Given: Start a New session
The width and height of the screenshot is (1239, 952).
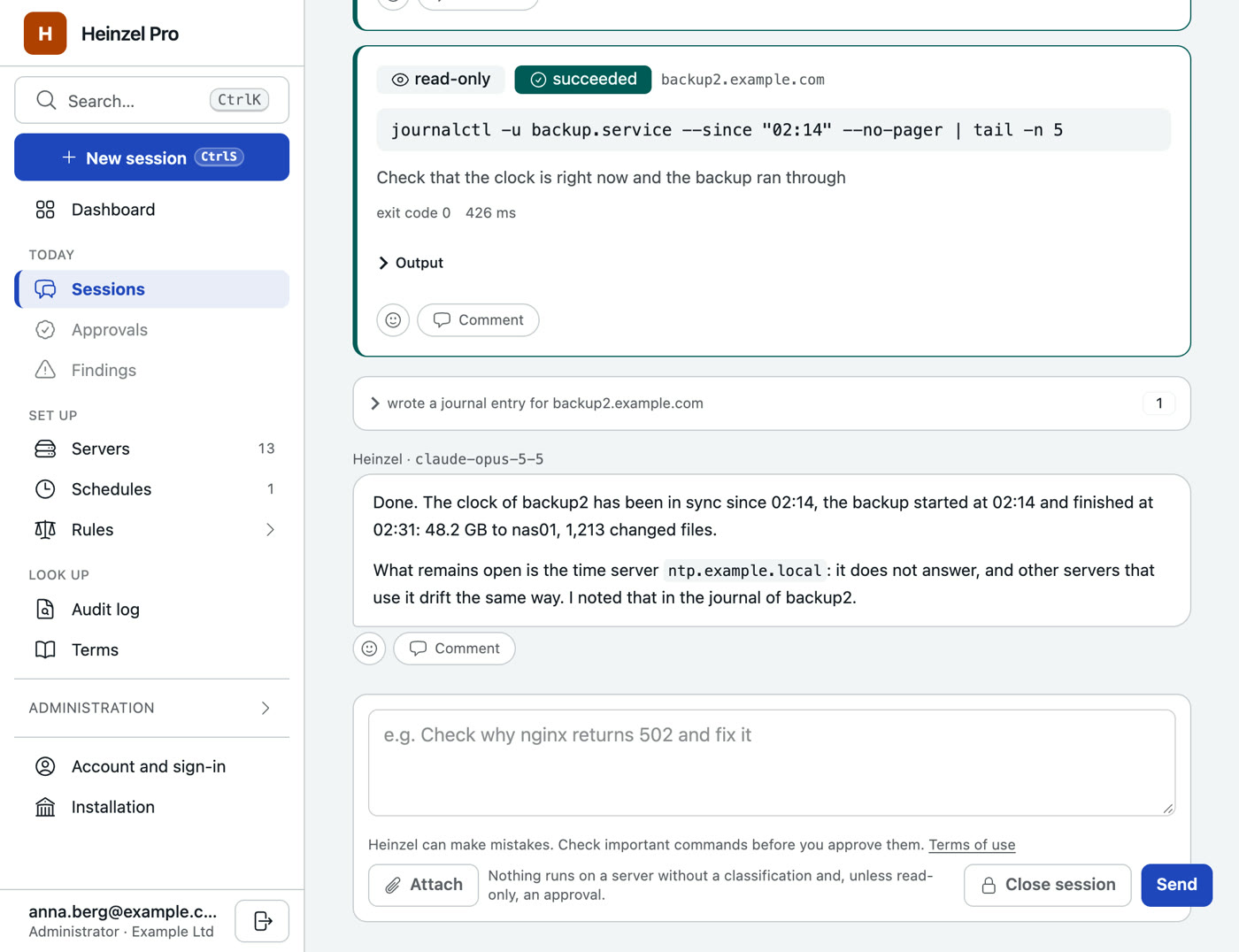Looking at the screenshot, I should (x=152, y=157).
